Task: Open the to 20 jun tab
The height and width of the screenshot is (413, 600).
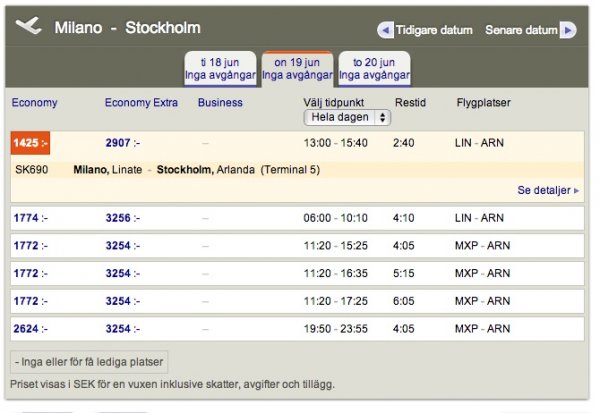Action: coord(374,68)
